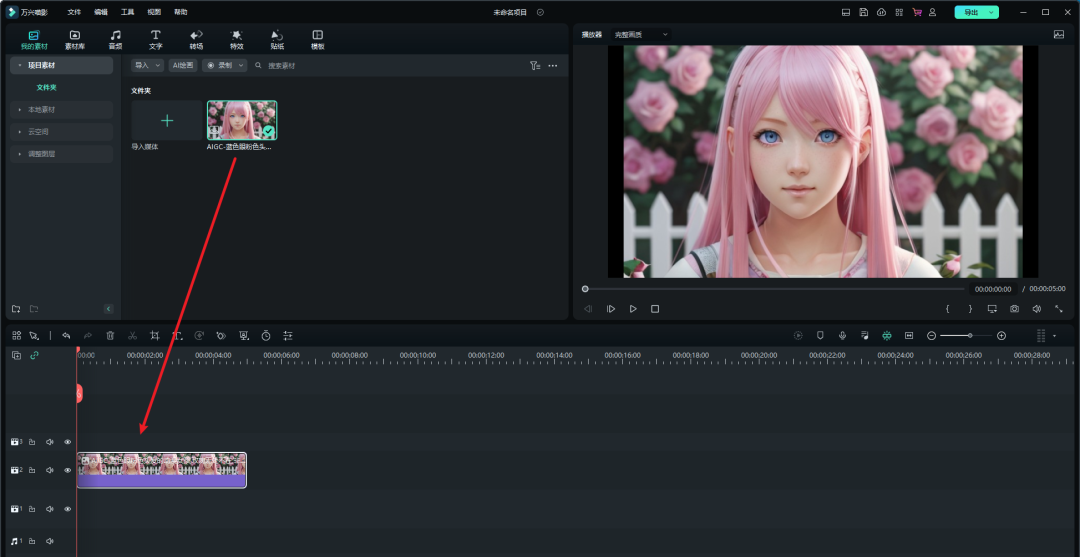
Task: Click the timeline zoom slider
Action: pyautogui.click(x=968, y=336)
